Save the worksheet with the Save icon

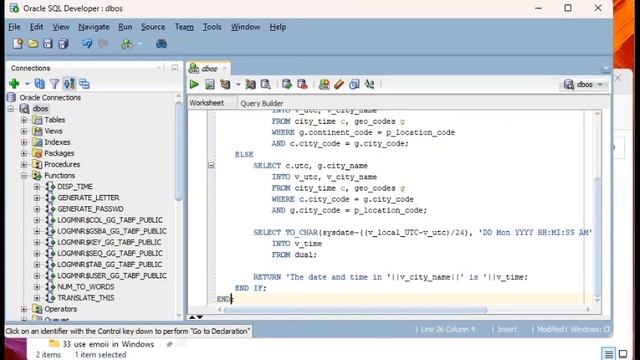click(48, 44)
